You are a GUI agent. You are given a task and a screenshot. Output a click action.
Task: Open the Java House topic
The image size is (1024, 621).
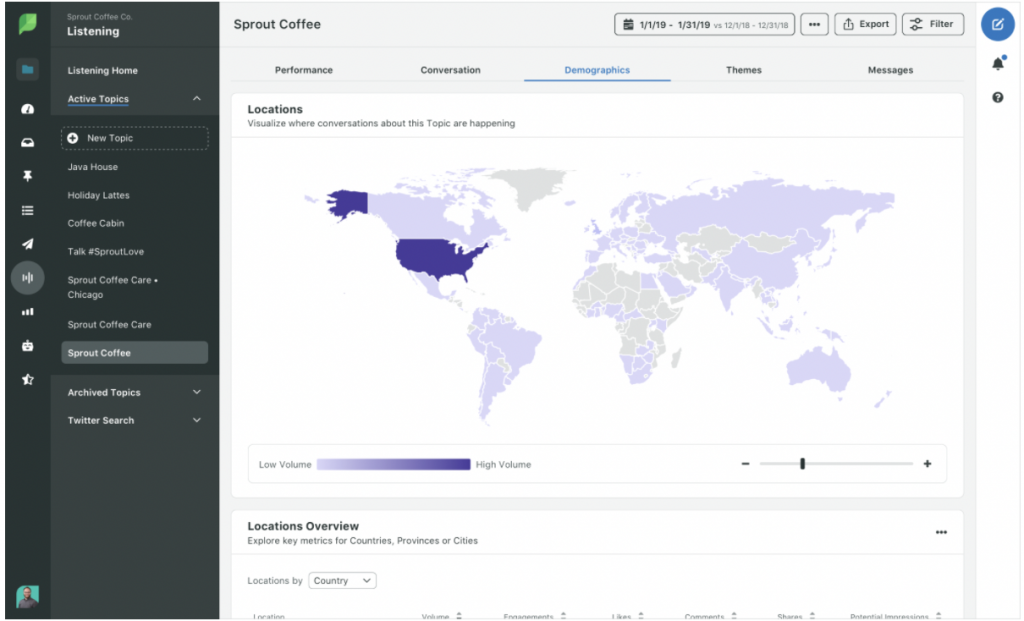(93, 167)
